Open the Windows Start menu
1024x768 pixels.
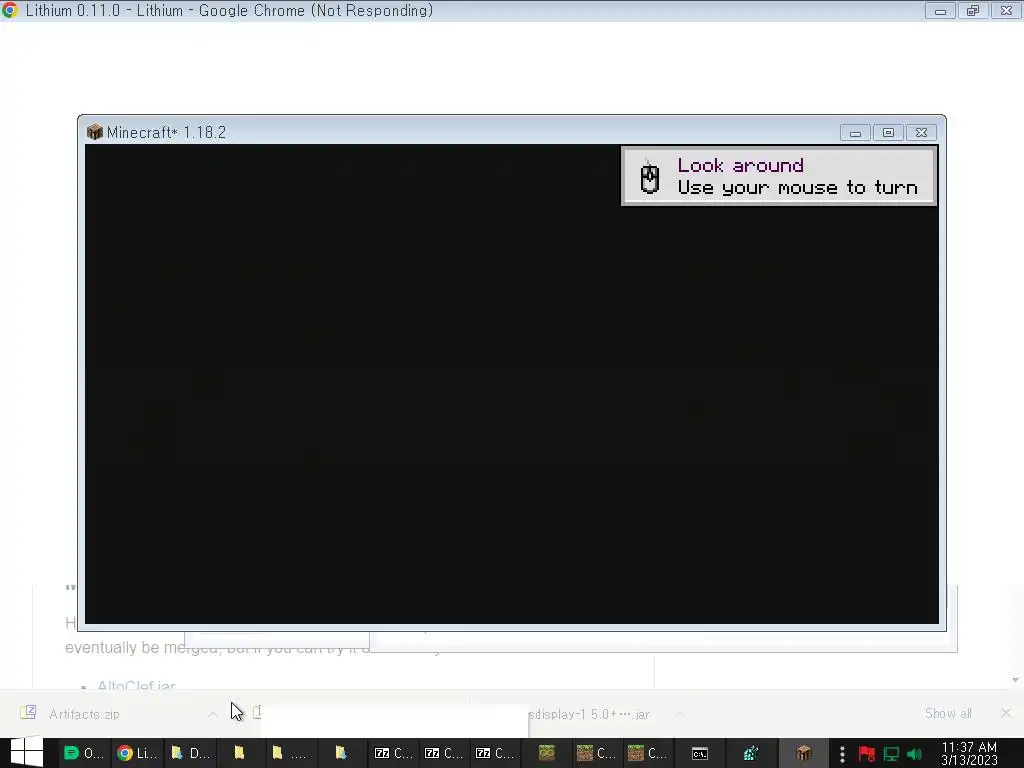coord(27,753)
